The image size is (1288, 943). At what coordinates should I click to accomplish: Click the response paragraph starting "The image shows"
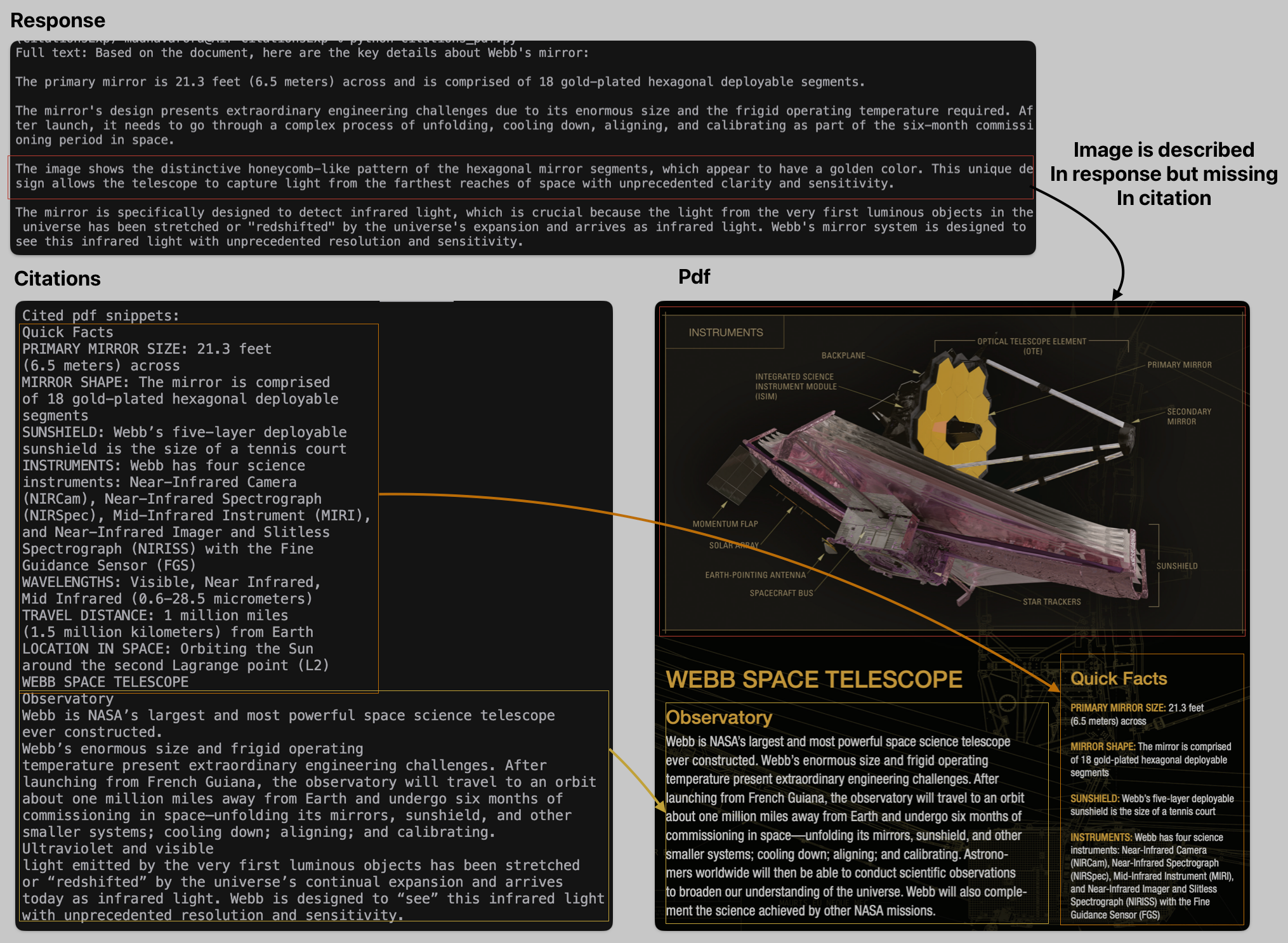click(x=524, y=176)
